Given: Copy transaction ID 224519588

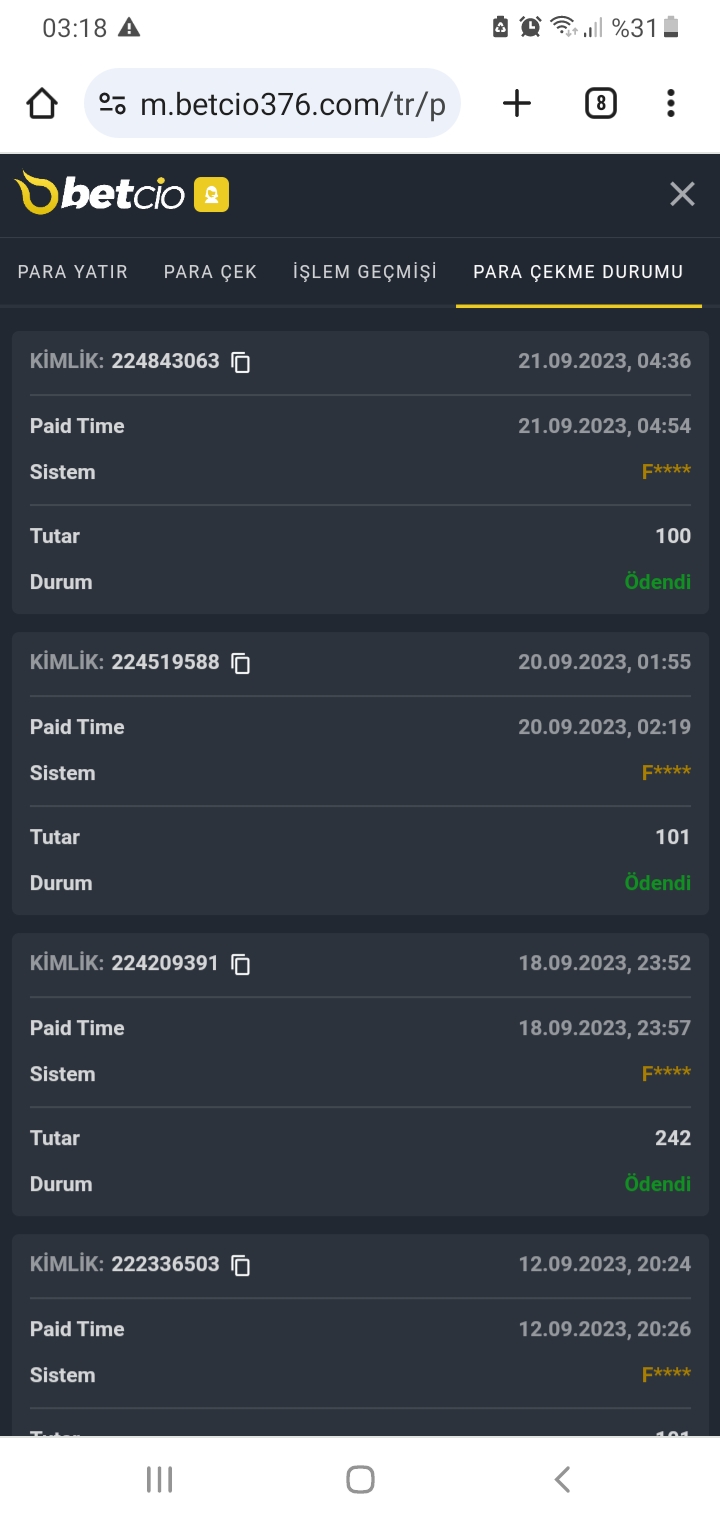Looking at the screenshot, I should pos(241,663).
